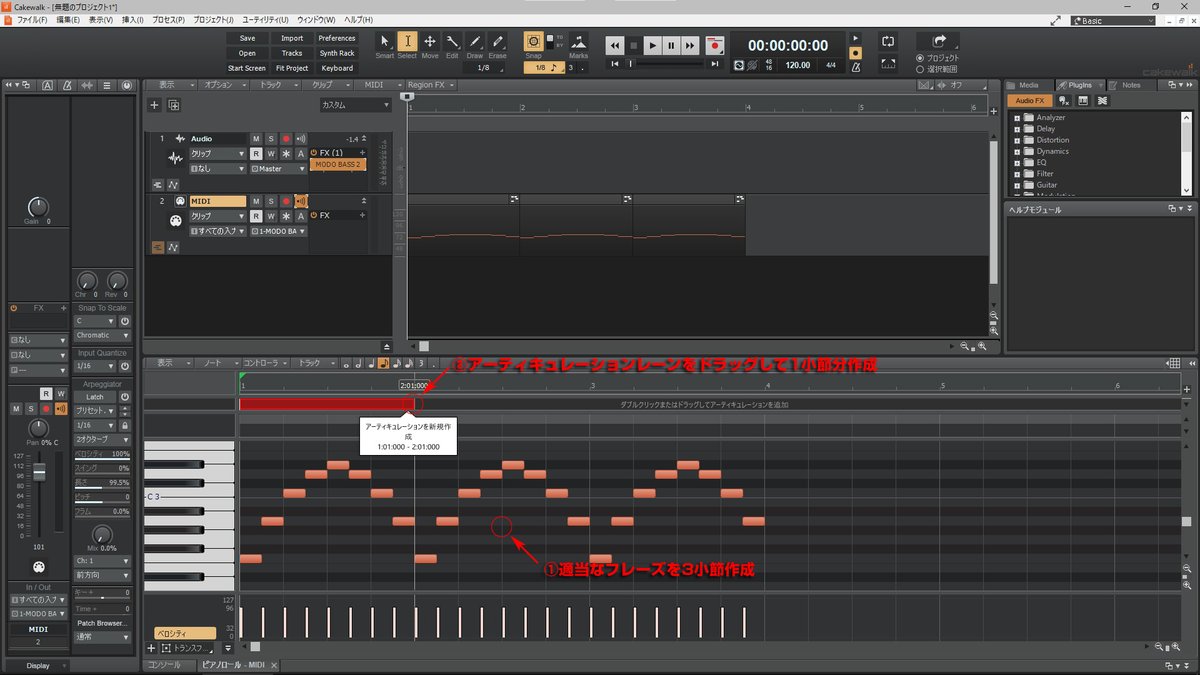Close the ピアノロール - MIDI tab

274,665
